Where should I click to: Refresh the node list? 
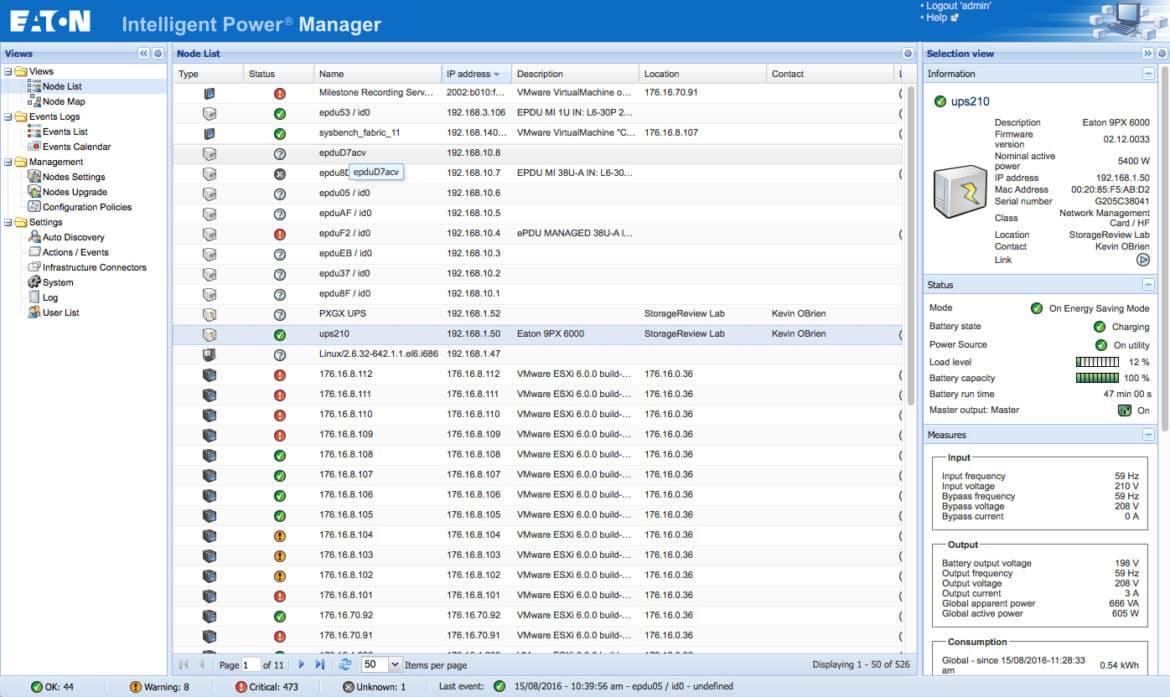pos(345,664)
